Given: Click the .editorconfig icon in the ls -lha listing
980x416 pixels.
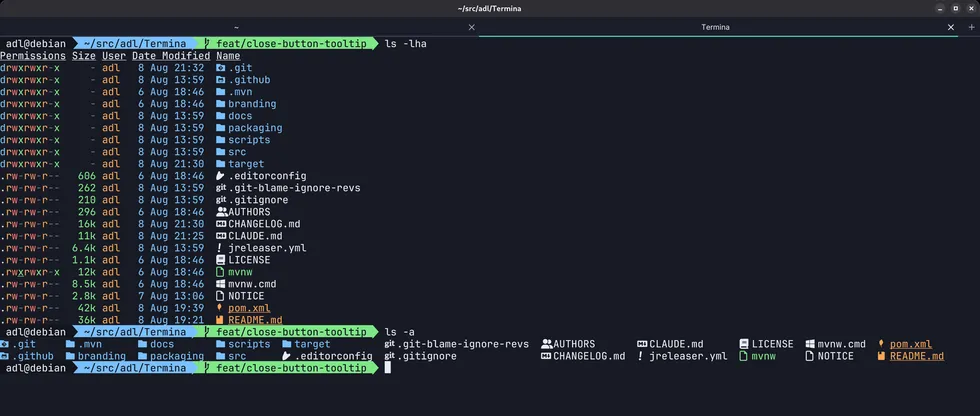Looking at the screenshot, I should (220, 176).
